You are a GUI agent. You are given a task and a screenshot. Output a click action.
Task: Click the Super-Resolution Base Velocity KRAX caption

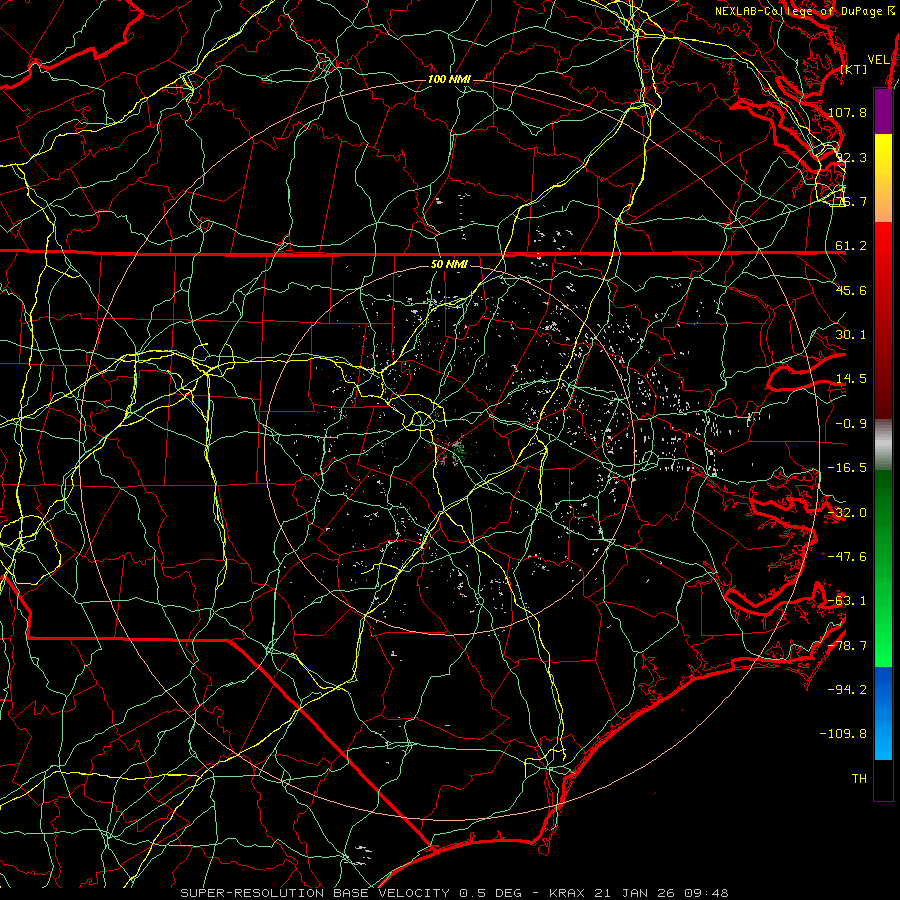pyautogui.click(x=455, y=893)
